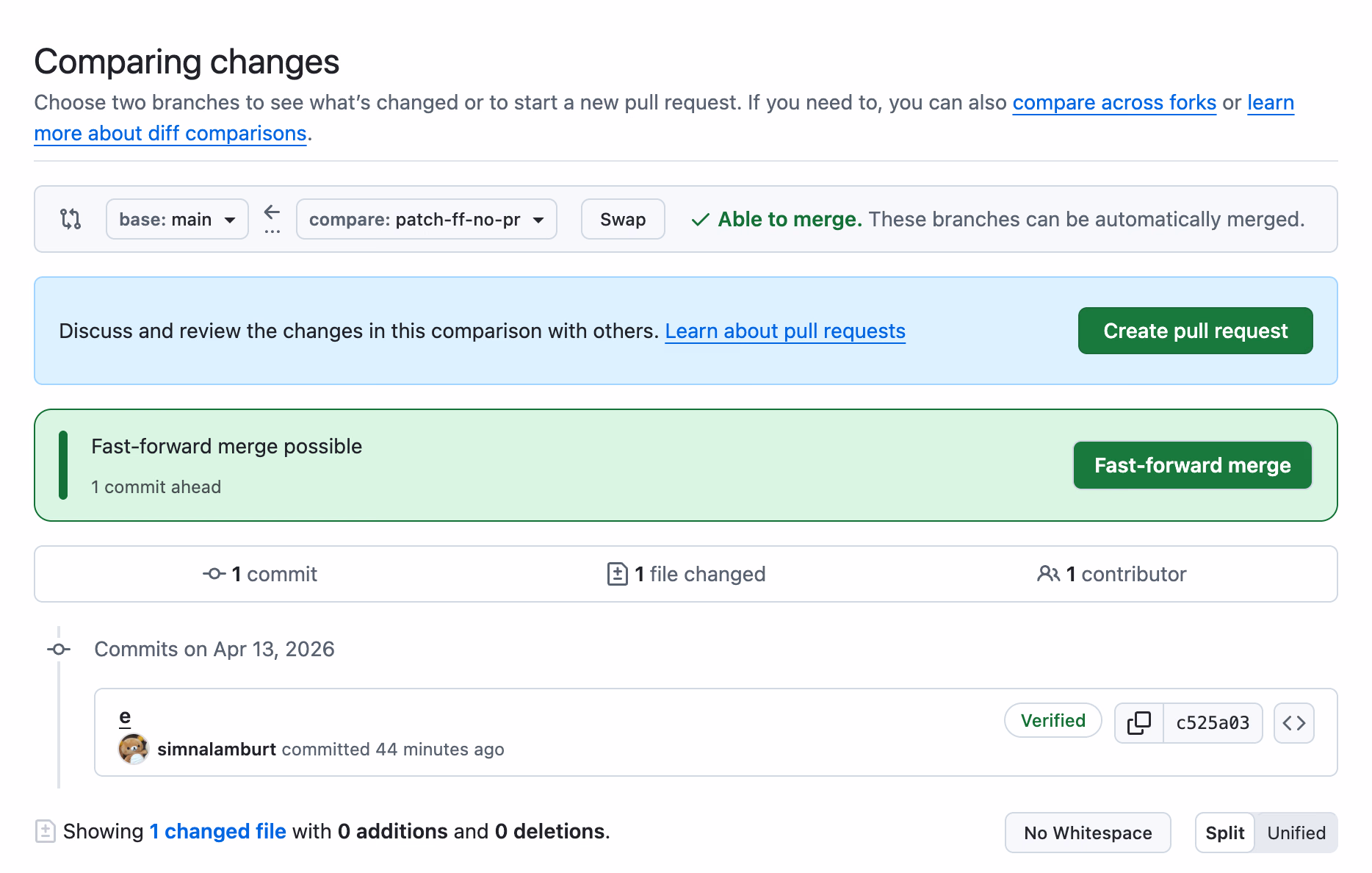Open simnalamburt's profile link
Viewport: 1372px width, 873px height.
click(x=217, y=749)
